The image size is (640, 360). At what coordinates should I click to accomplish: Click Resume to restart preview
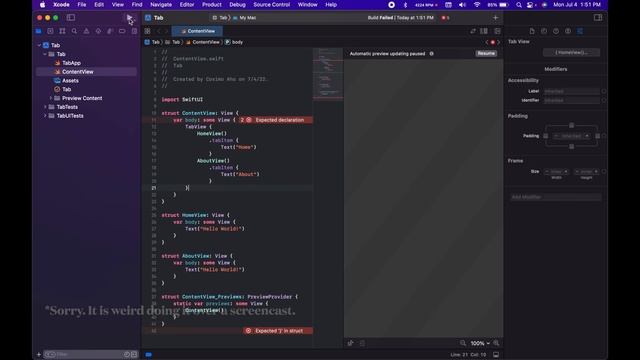pos(486,53)
